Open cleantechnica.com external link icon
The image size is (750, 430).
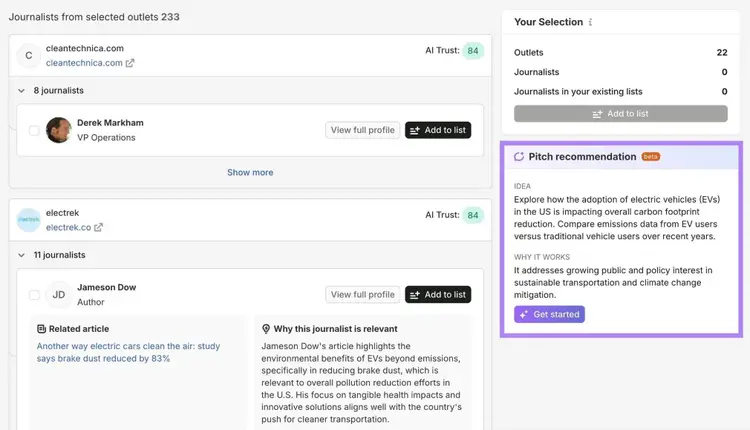point(130,63)
